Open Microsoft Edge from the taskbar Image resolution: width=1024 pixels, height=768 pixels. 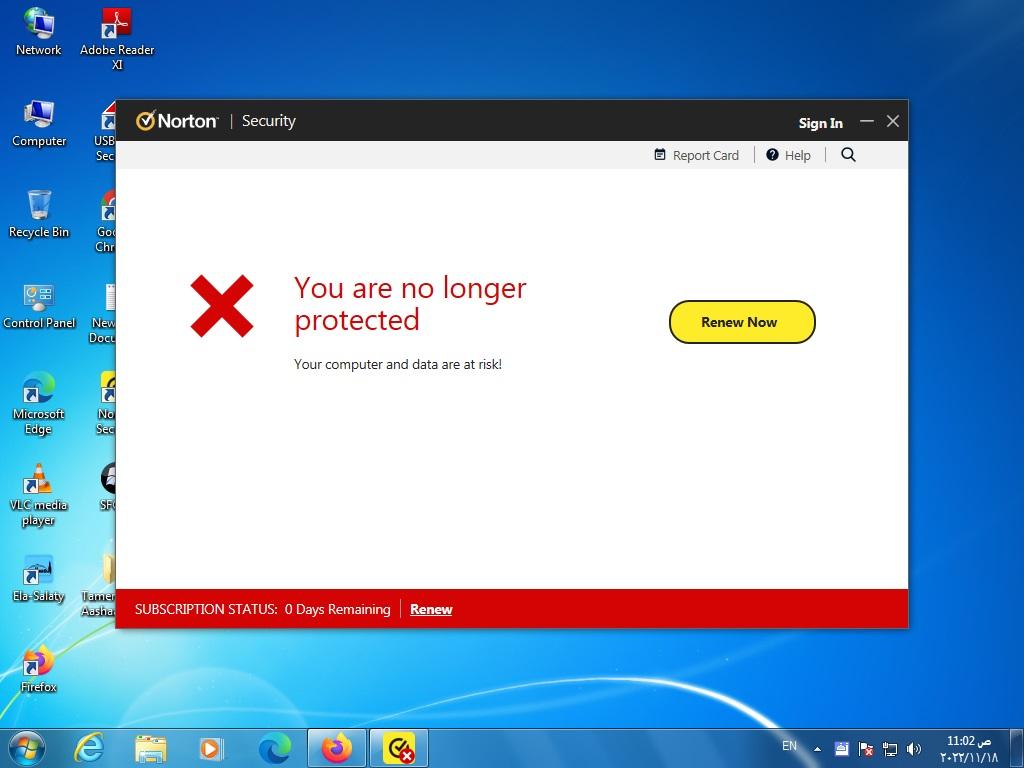click(x=274, y=748)
